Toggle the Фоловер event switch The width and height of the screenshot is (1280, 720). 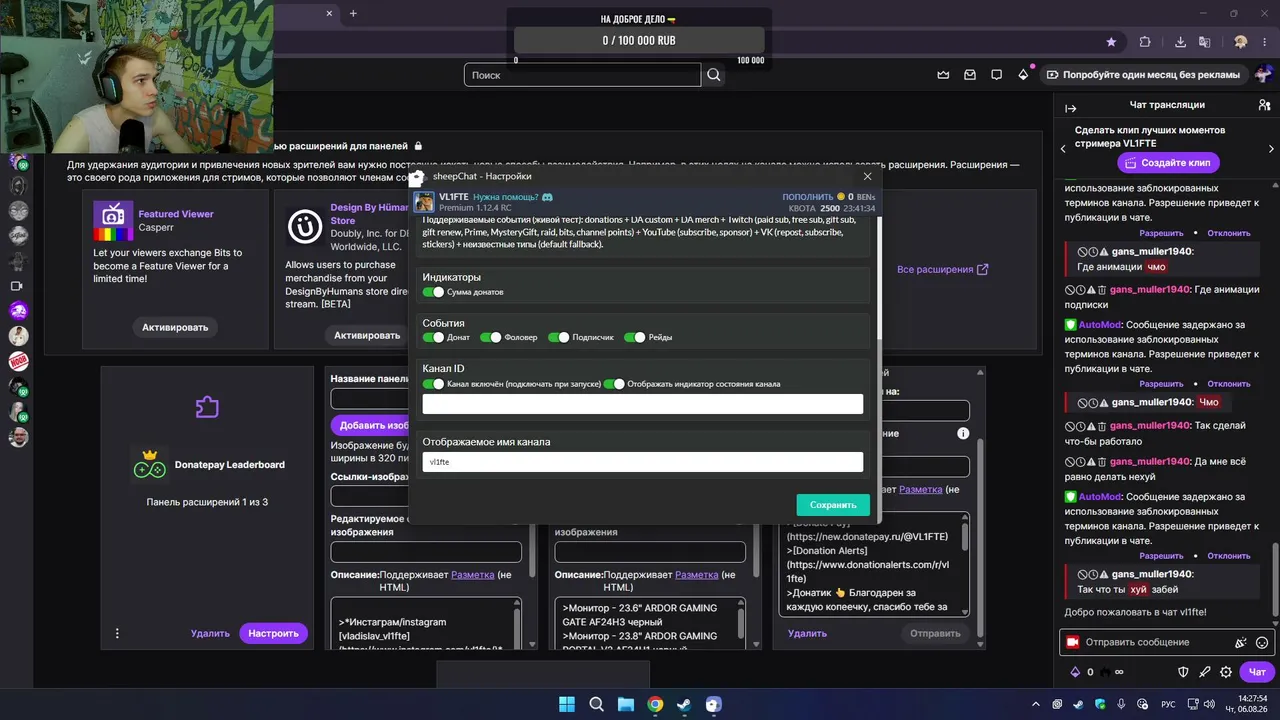(x=490, y=338)
